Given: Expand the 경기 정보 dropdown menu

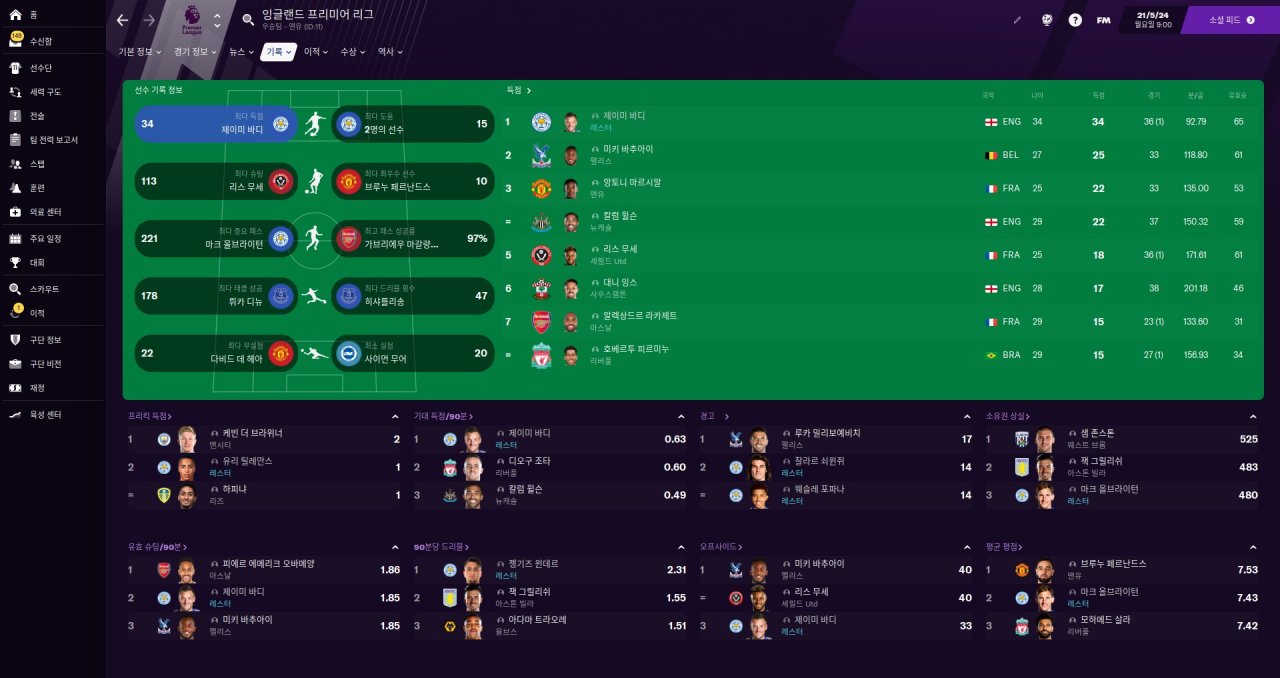Looking at the screenshot, I should click(193, 52).
